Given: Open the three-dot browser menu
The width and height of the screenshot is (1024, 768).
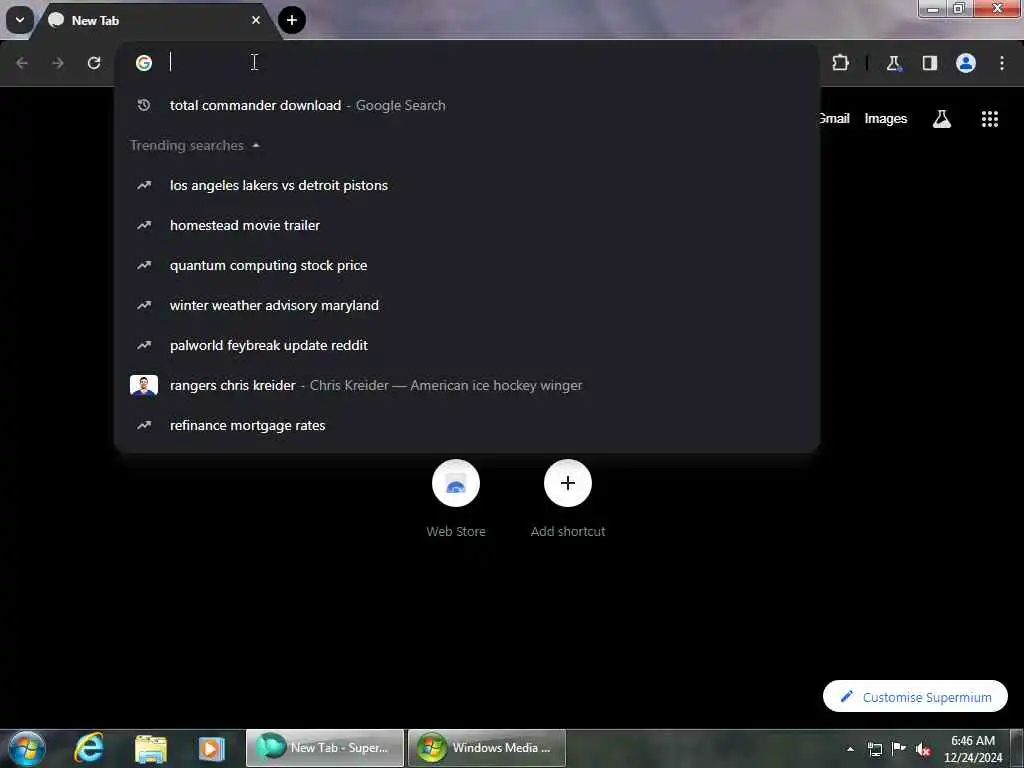Looking at the screenshot, I should pyautogui.click(x=1002, y=63).
